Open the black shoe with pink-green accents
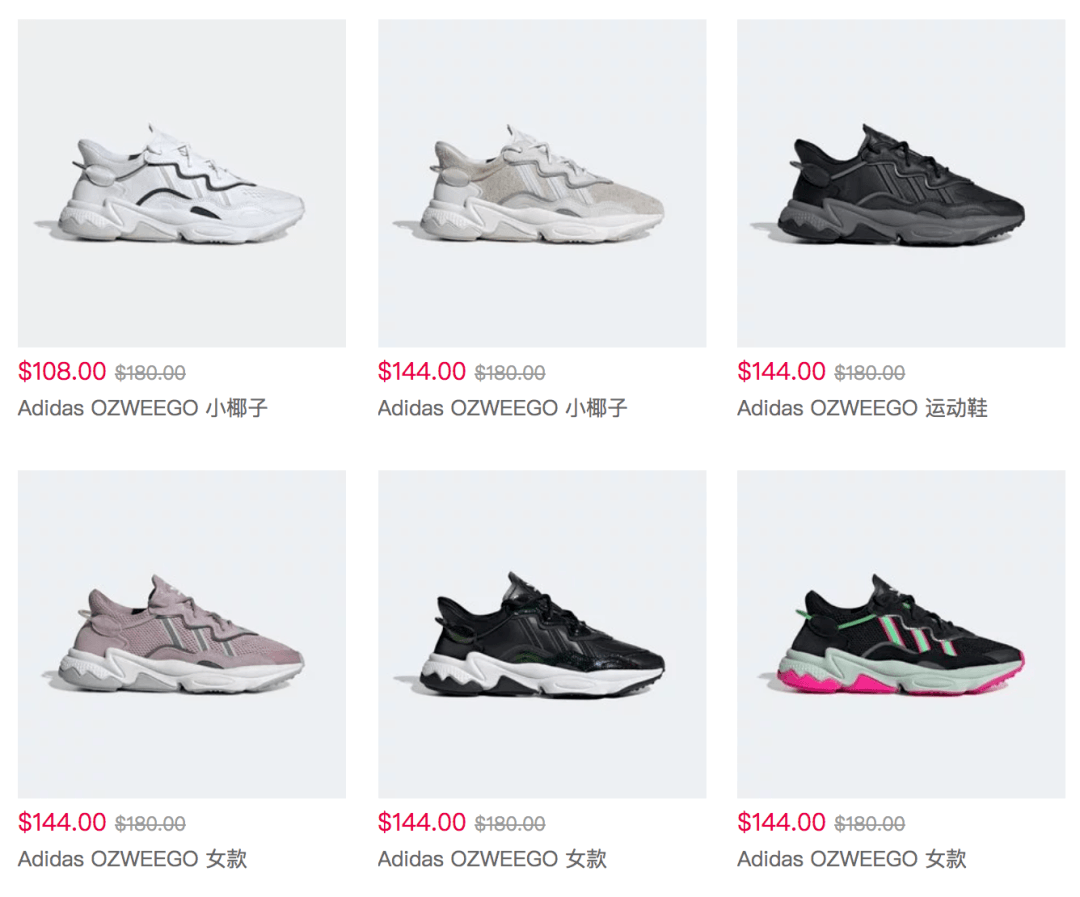 click(901, 634)
